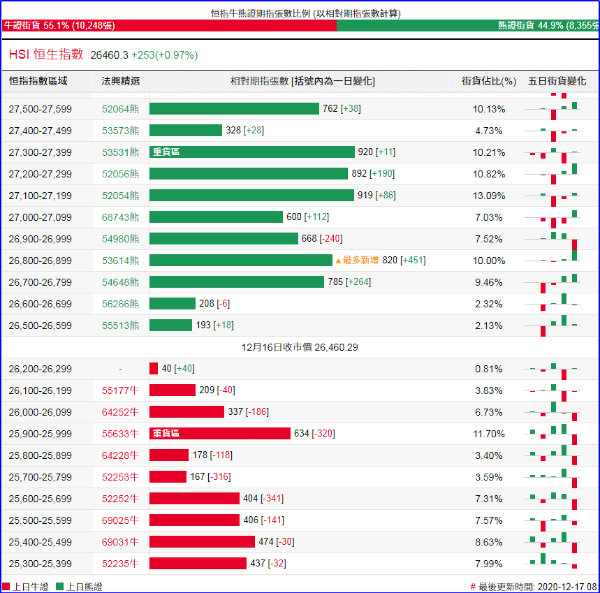The height and width of the screenshot is (593, 600).
Task: Click the value 668 [-240]
Action: [x=322, y=239]
